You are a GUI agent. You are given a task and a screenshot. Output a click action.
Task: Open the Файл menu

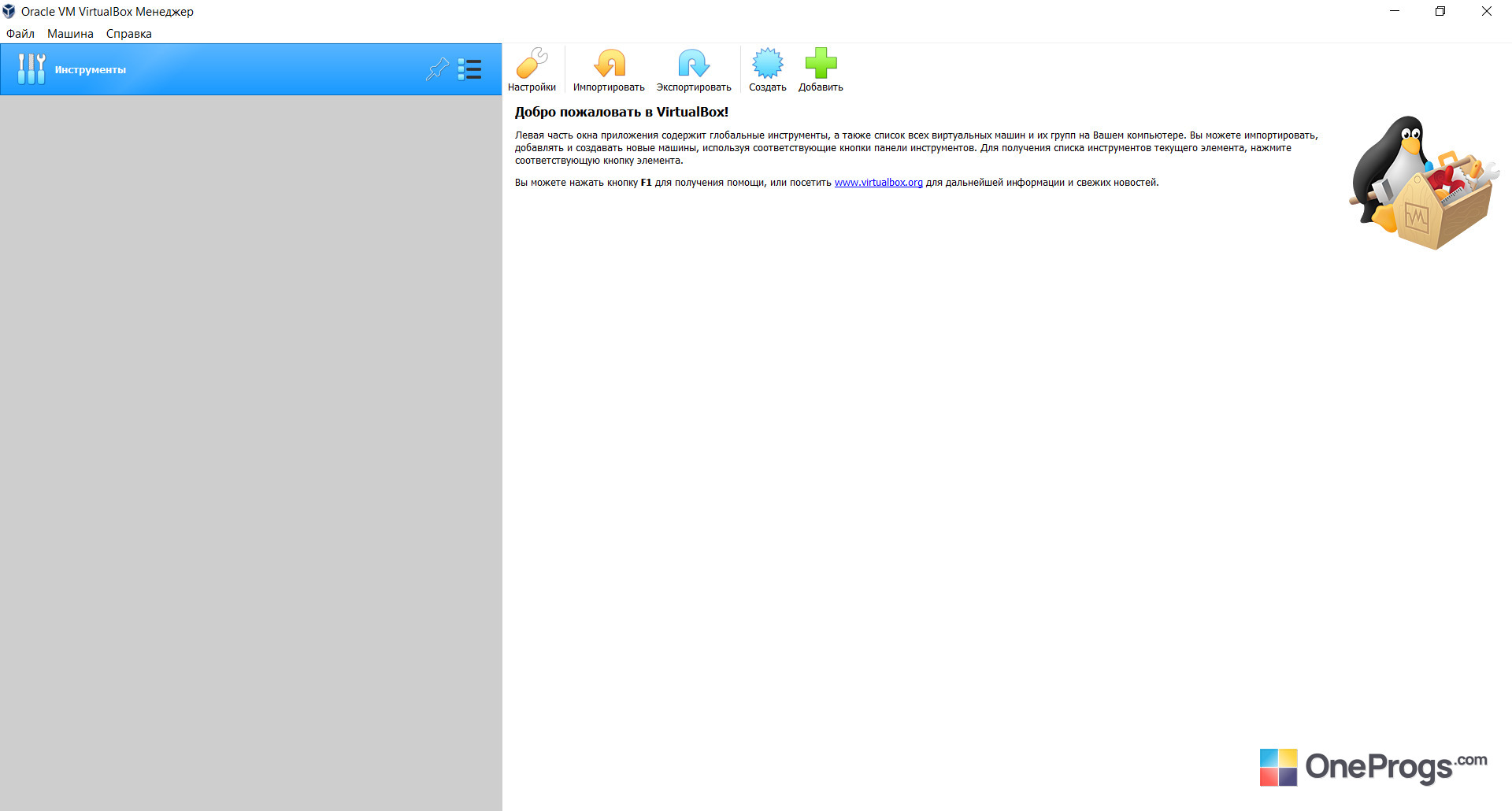click(x=20, y=34)
